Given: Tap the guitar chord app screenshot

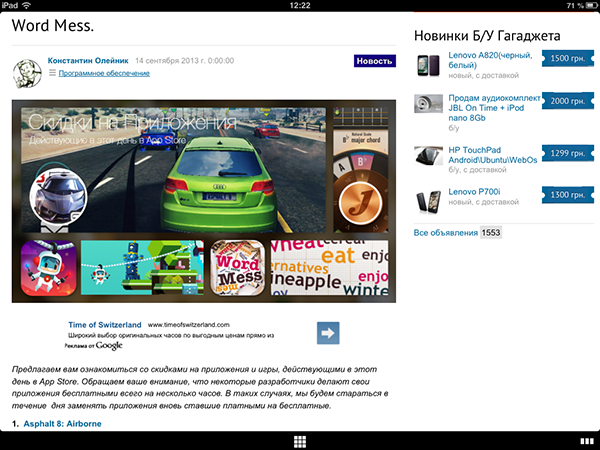Looking at the screenshot, I should 360,170.
